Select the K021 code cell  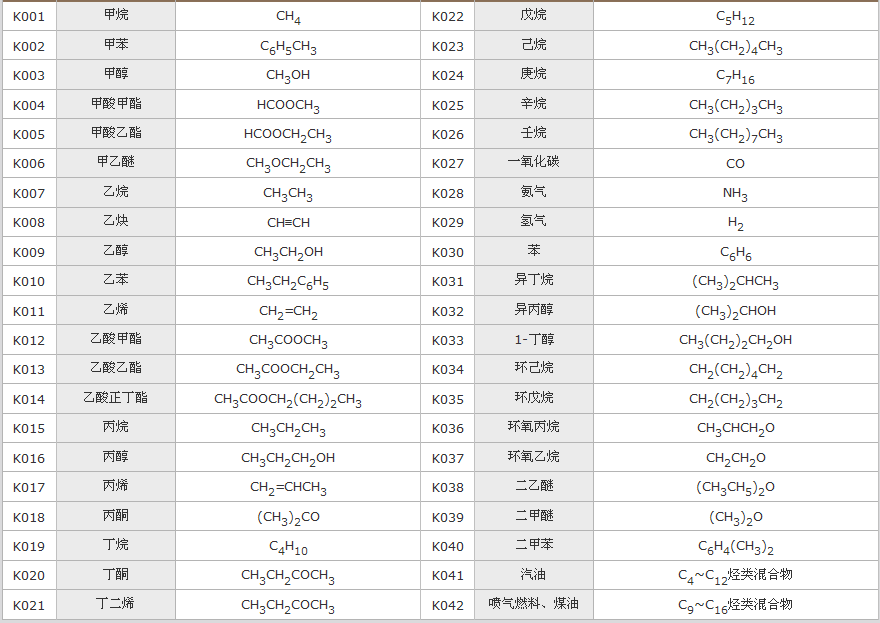pos(29,605)
